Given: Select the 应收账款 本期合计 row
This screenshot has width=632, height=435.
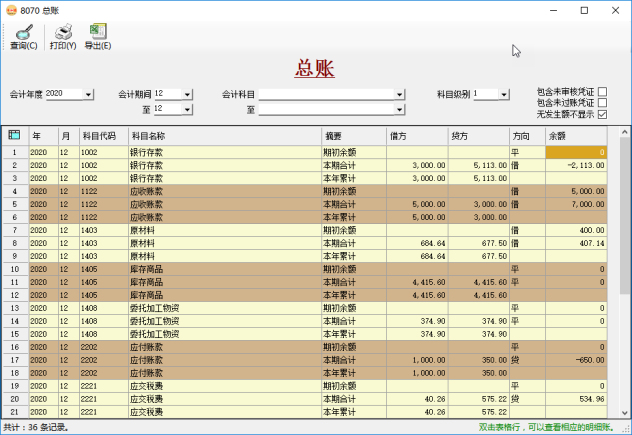Looking at the screenshot, I should (300, 204).
